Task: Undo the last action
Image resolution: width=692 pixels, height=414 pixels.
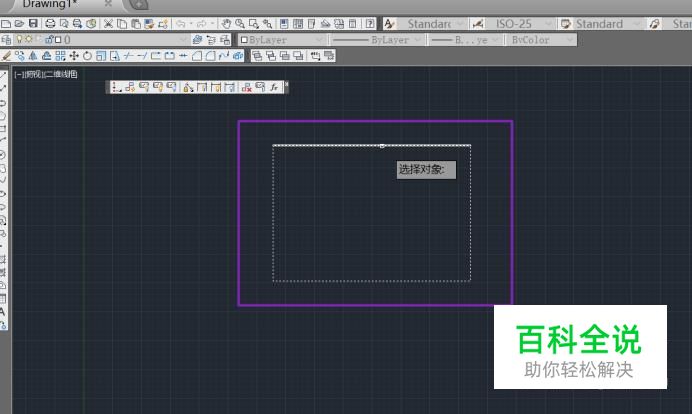Action: (x=181, y=24)
